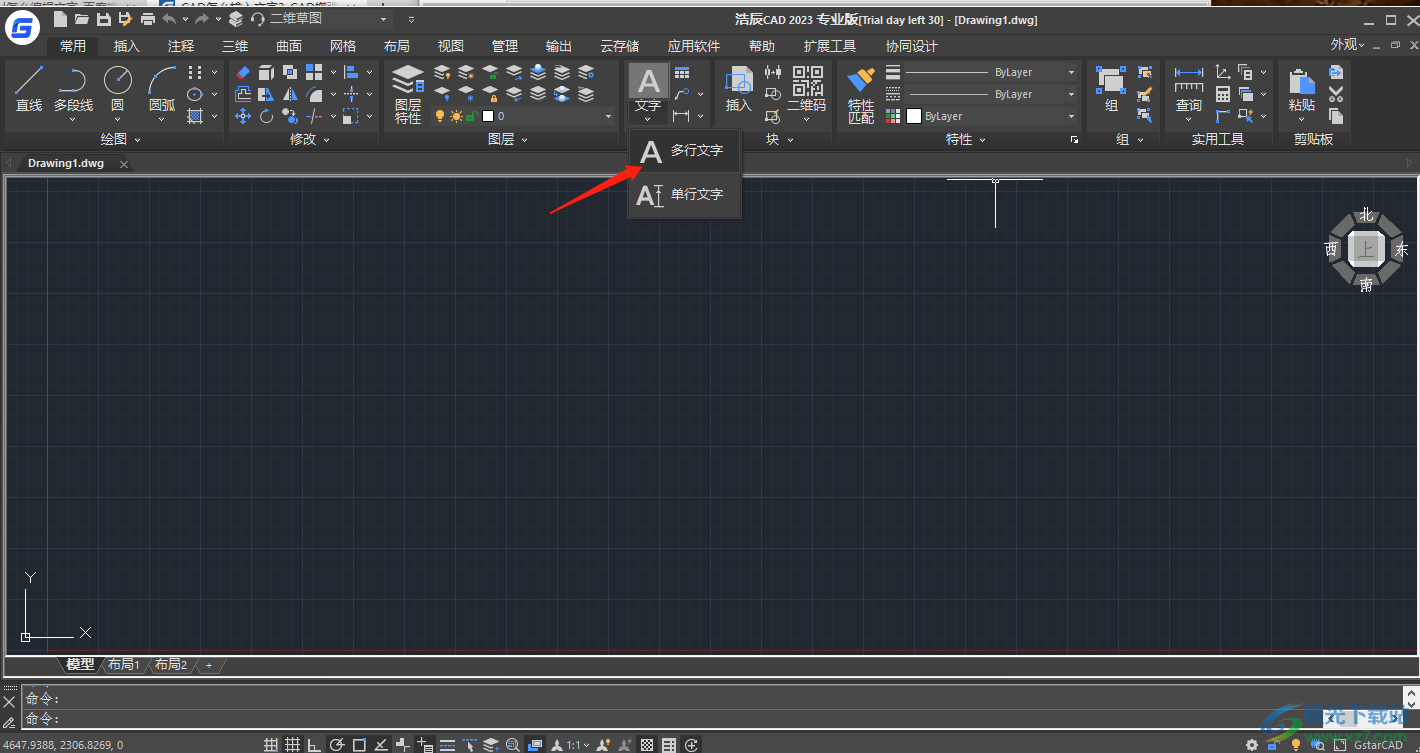Select the 模型 model tab
Image resolution: width=1420 pixels, height=753 pixels.
[80, 664]
